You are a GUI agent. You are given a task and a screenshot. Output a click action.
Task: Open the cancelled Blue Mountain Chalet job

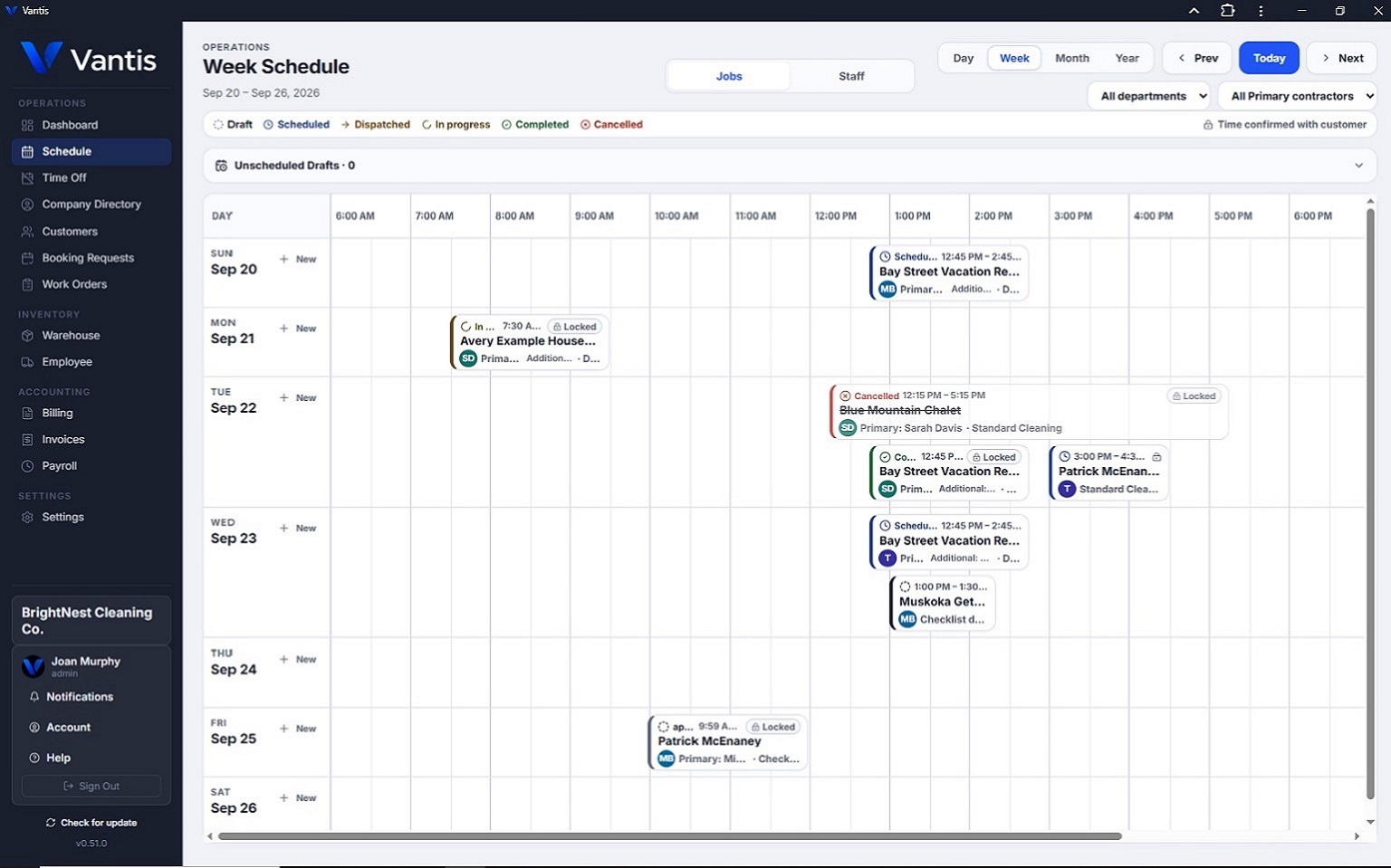click(1029, 412)
